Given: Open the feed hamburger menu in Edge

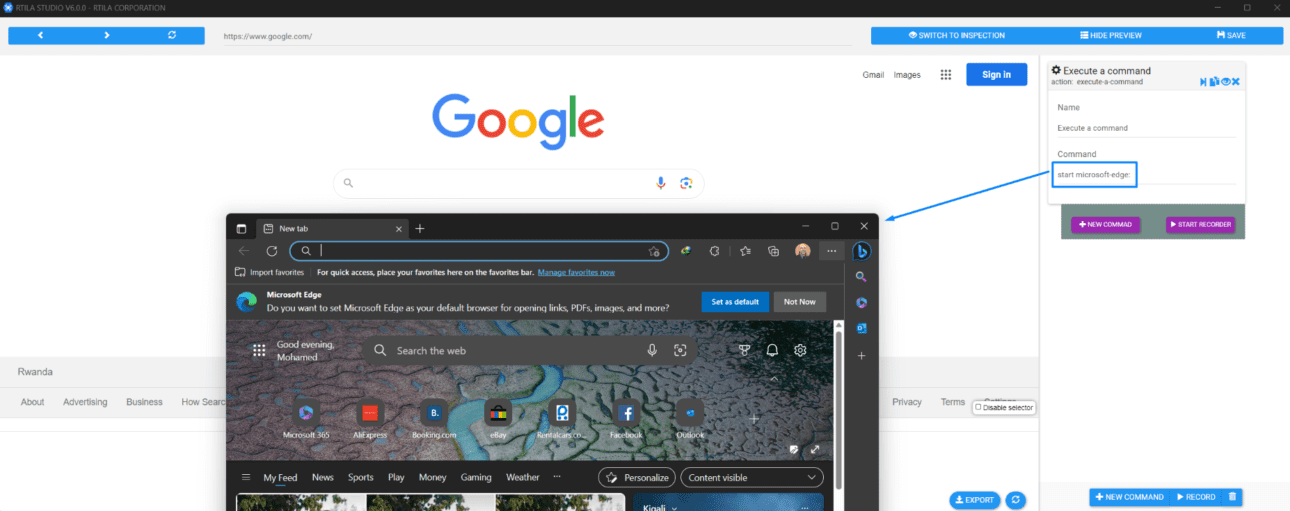Looking at the screenshot, I should click(x=246, y=477).
